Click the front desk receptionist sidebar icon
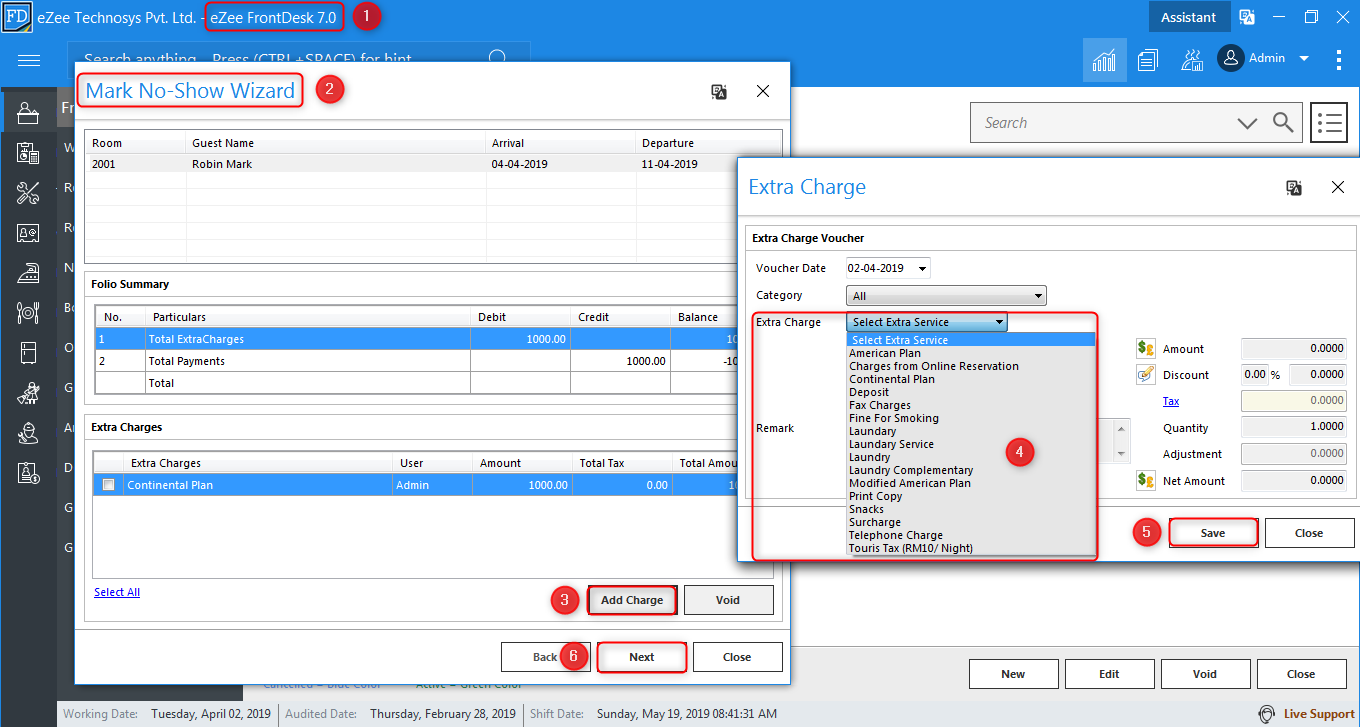The image size is (1360, 727). pos(28,112)
